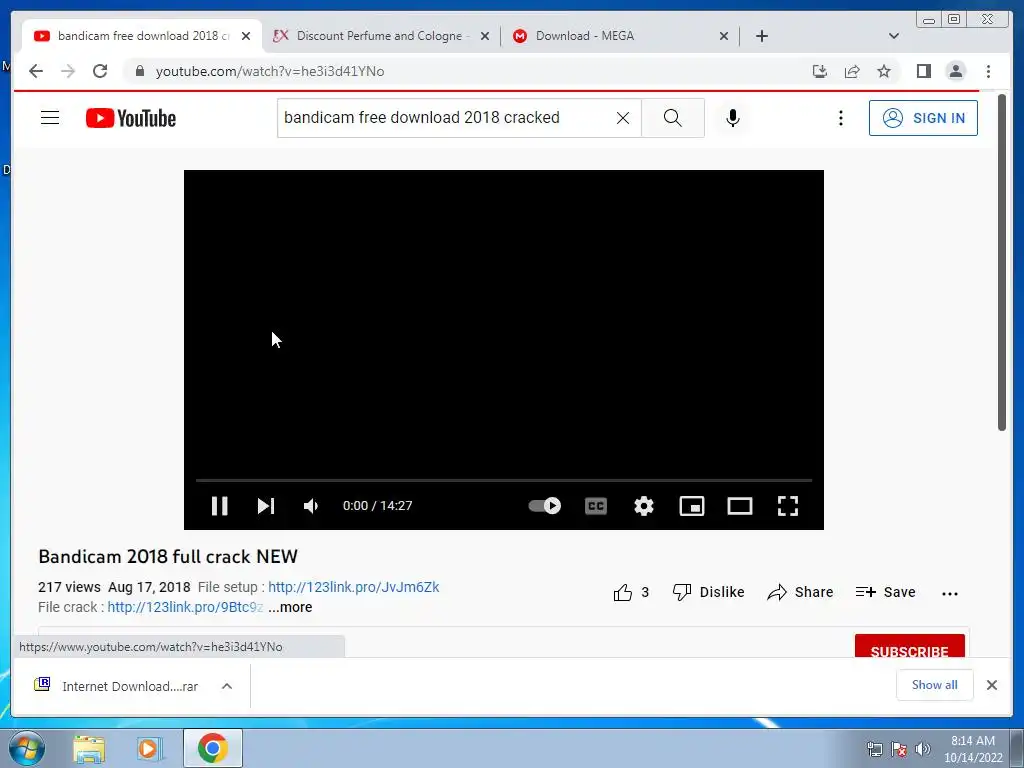Enter full screen mode
The width and height of the screenshot is (1024, 768).
pos(788,505)
